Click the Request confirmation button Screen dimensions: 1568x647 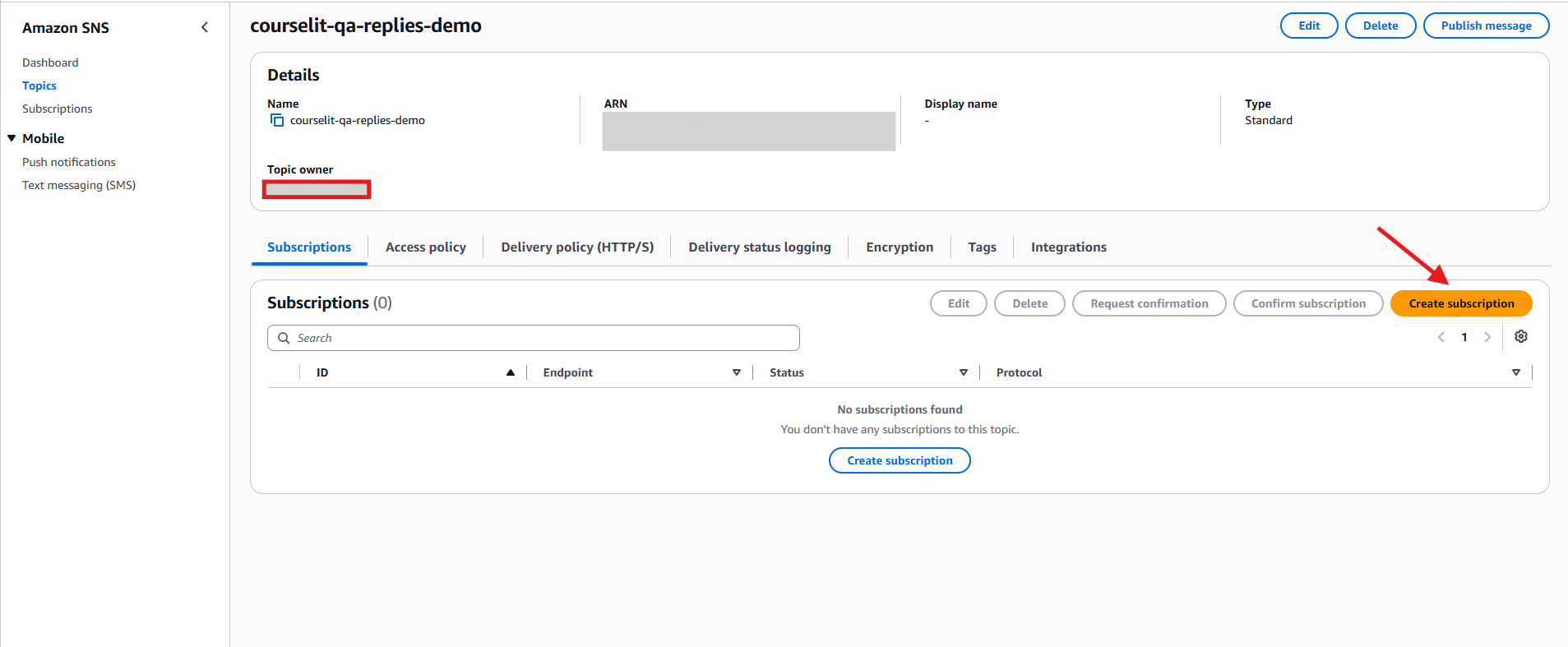(1149, 303)
